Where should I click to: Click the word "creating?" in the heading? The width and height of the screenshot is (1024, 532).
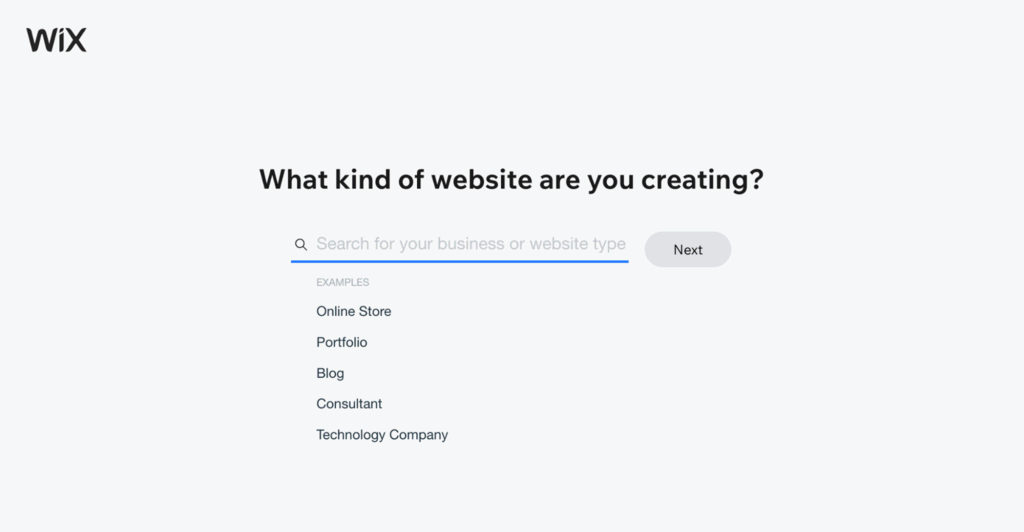(x=702, y=180)
